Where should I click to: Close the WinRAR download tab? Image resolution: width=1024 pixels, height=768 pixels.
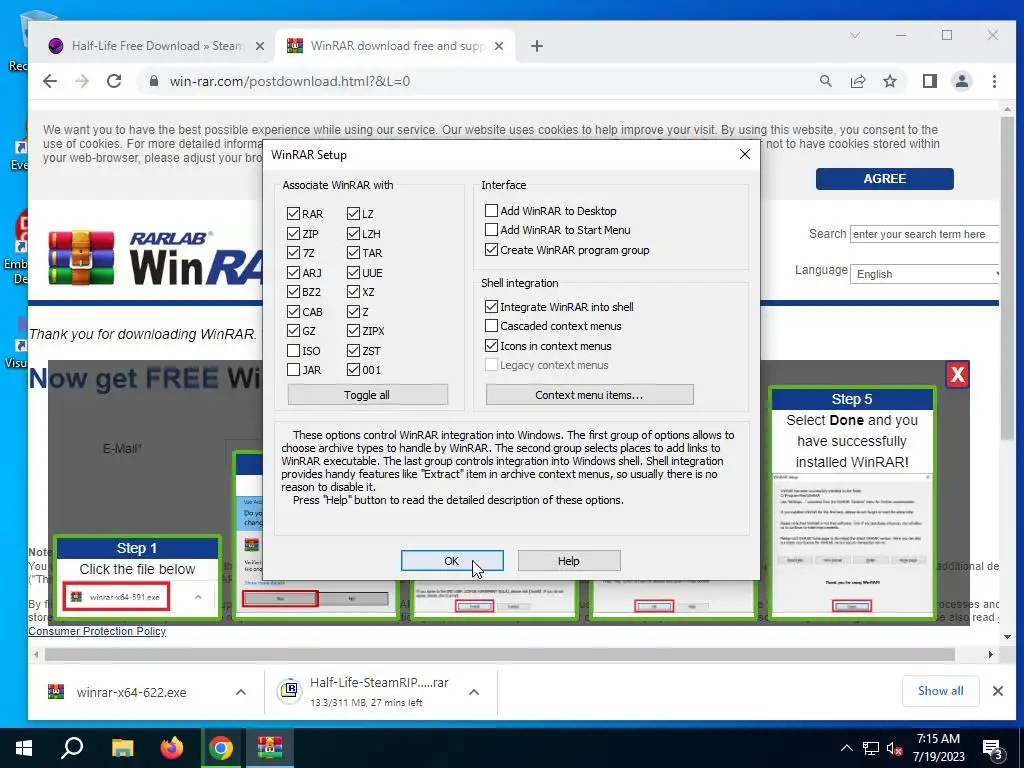pyautogui.click(x=499, y=46)
